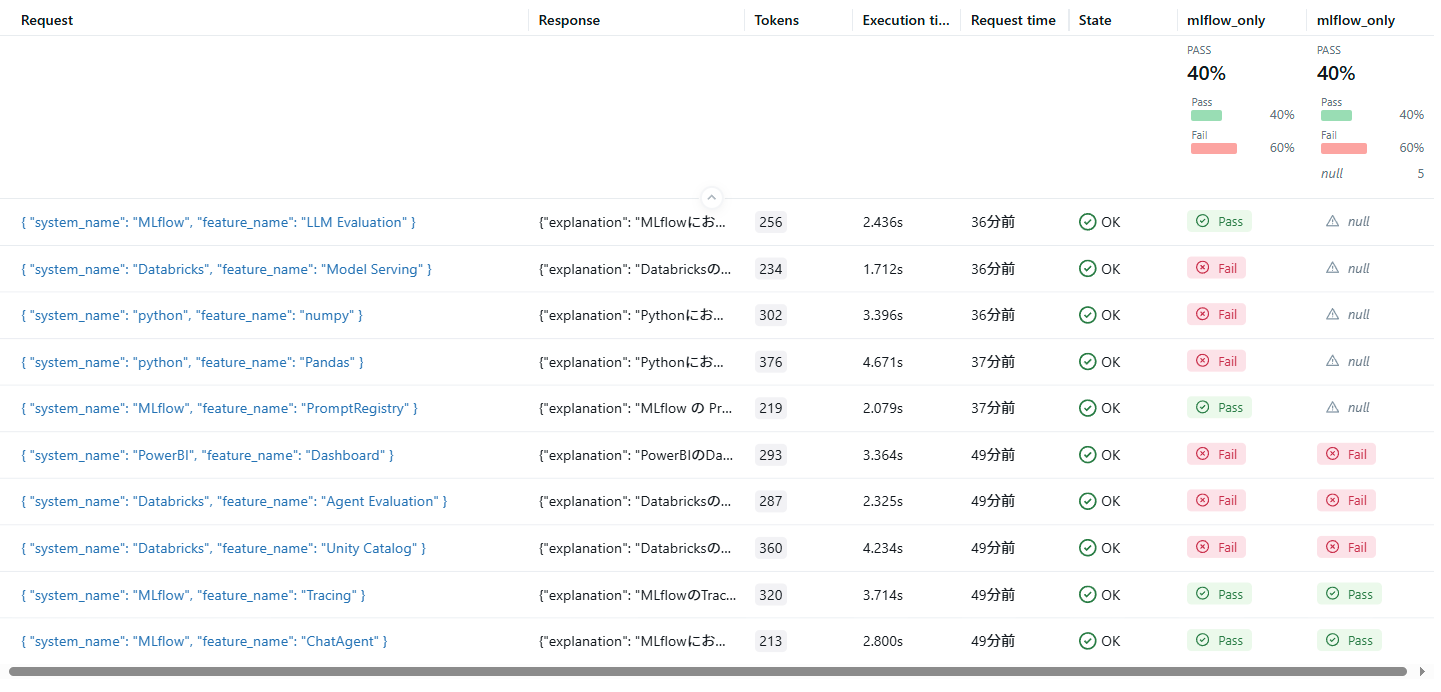Screen dimensions: 1441x692
Task: Open the MLflow LLM Evaluation request
Action: point(218,222)
